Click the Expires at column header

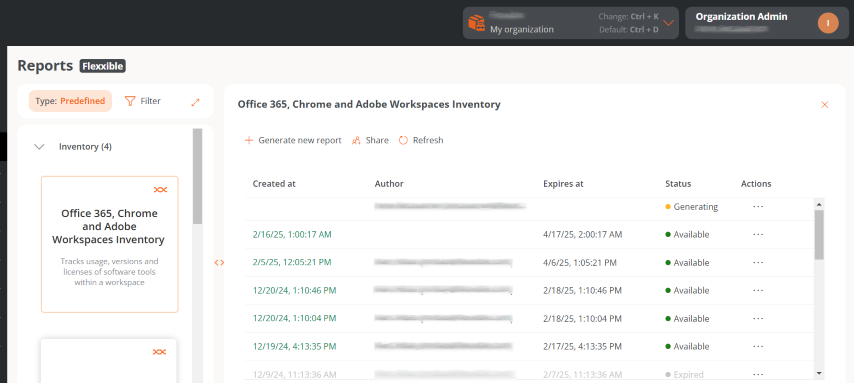[x=563, y=184]
